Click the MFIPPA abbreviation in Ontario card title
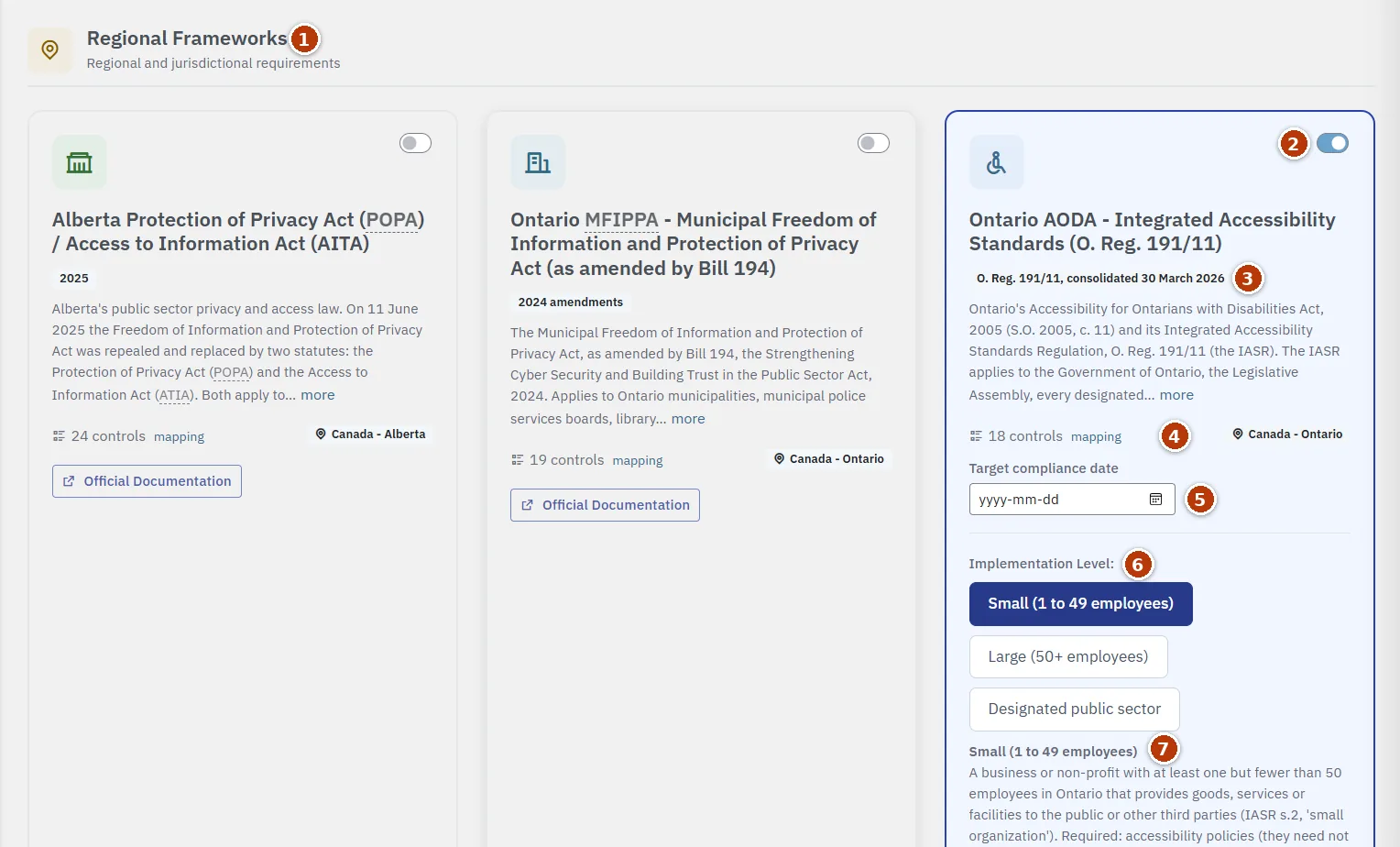The width and height of the screenshot is (1400, 847). [621, 220]
